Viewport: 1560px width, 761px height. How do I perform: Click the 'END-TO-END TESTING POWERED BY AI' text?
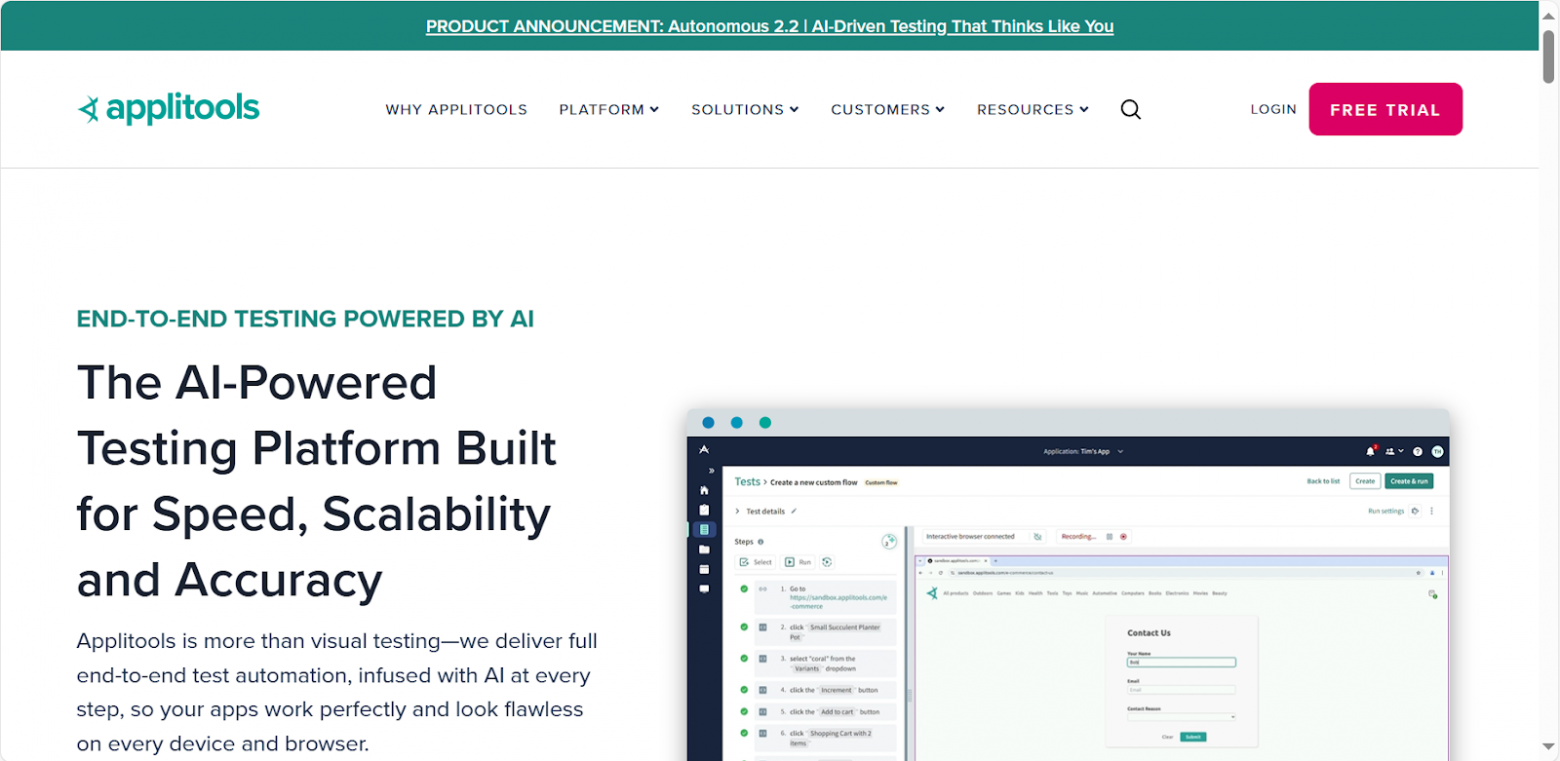coord(305,319)
